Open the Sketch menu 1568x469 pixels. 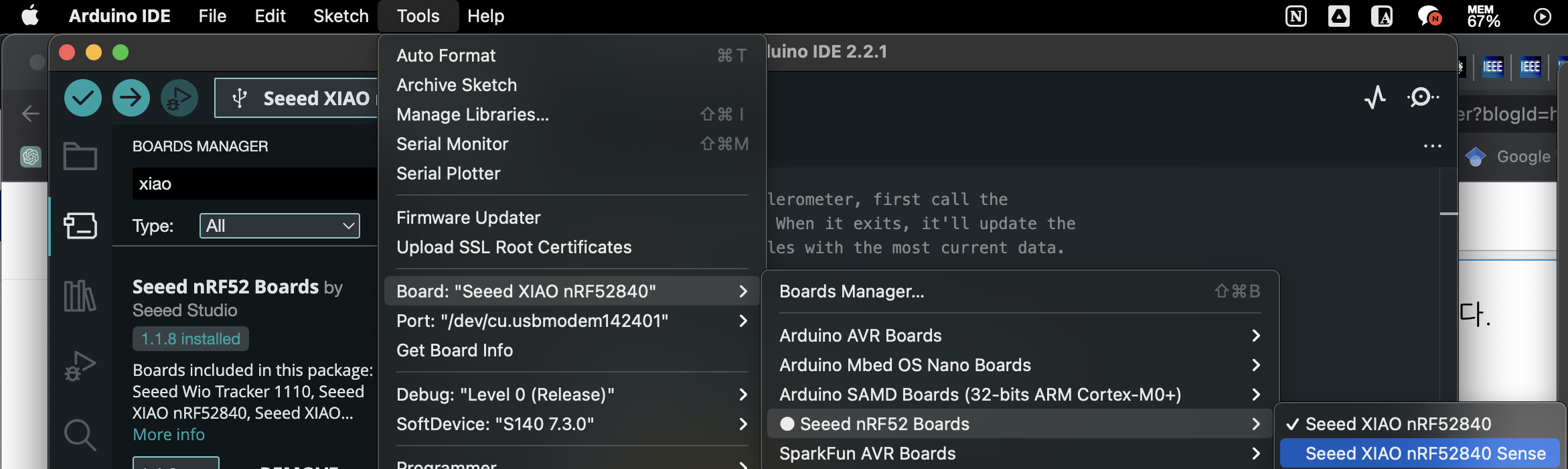coord(341,16)
